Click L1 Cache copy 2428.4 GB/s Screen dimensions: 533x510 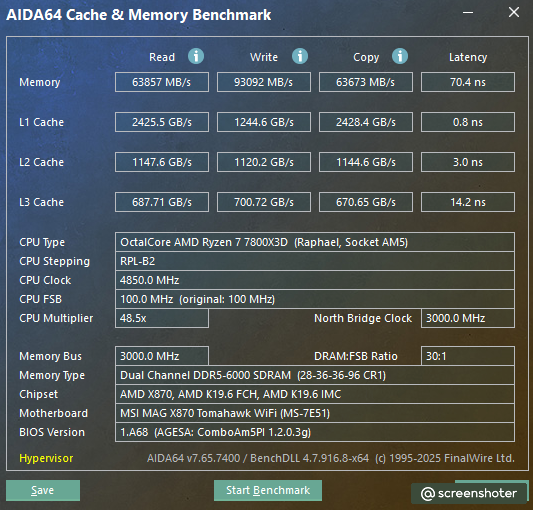366,122
